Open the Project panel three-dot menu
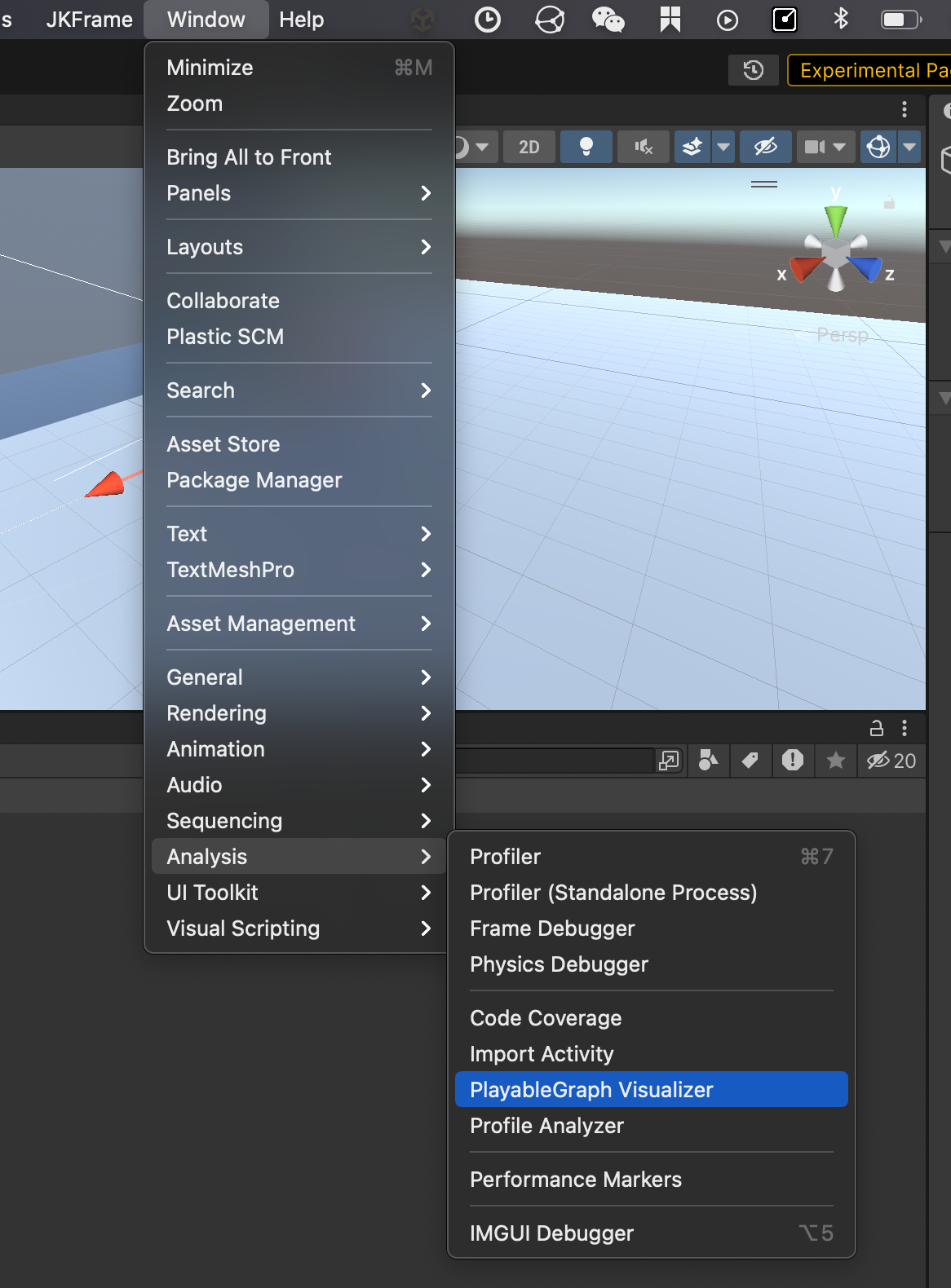The width and height of the screenshot is (951, 1288). click(905, 728)
